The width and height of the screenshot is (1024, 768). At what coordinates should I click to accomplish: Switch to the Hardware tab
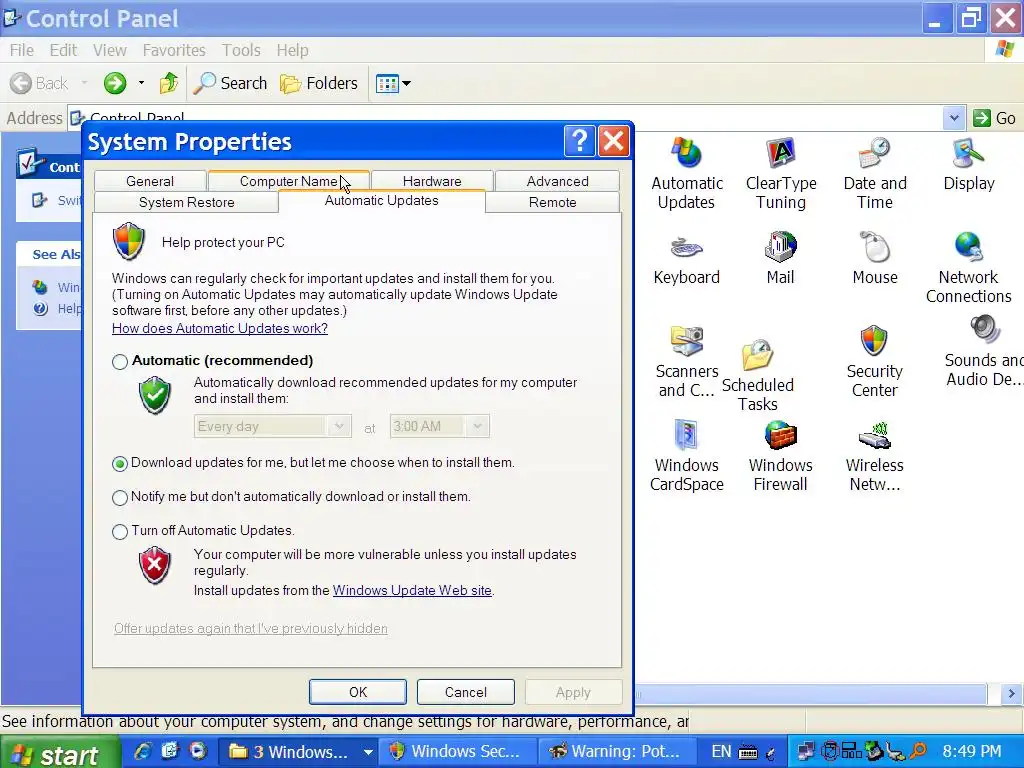tap(432, 181)
